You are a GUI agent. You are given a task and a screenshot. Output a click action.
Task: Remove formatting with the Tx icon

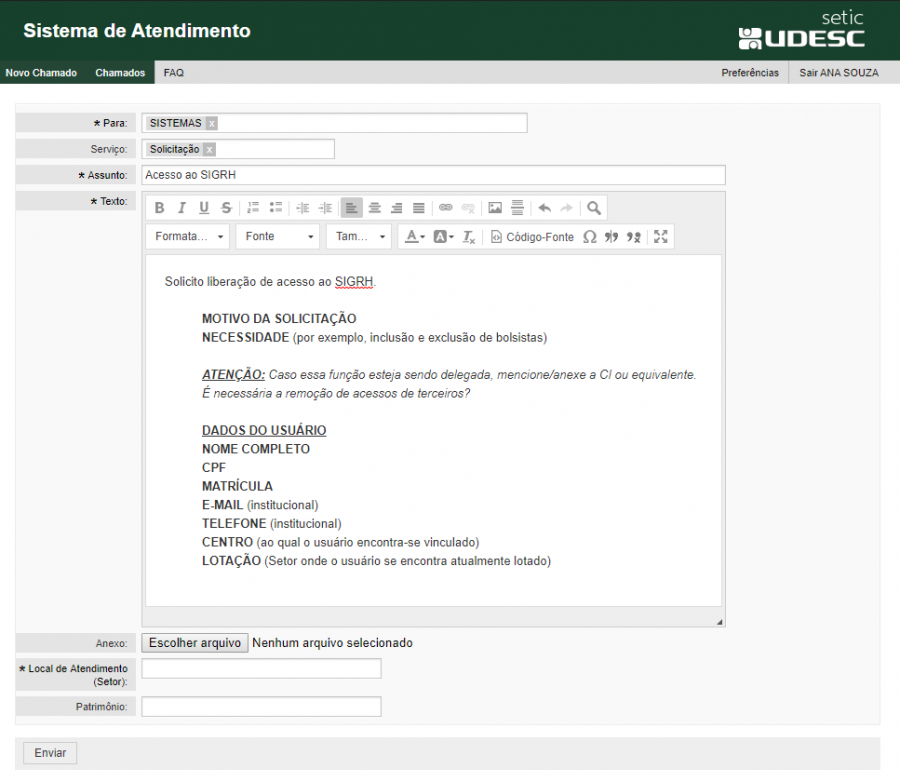point(468,237)
